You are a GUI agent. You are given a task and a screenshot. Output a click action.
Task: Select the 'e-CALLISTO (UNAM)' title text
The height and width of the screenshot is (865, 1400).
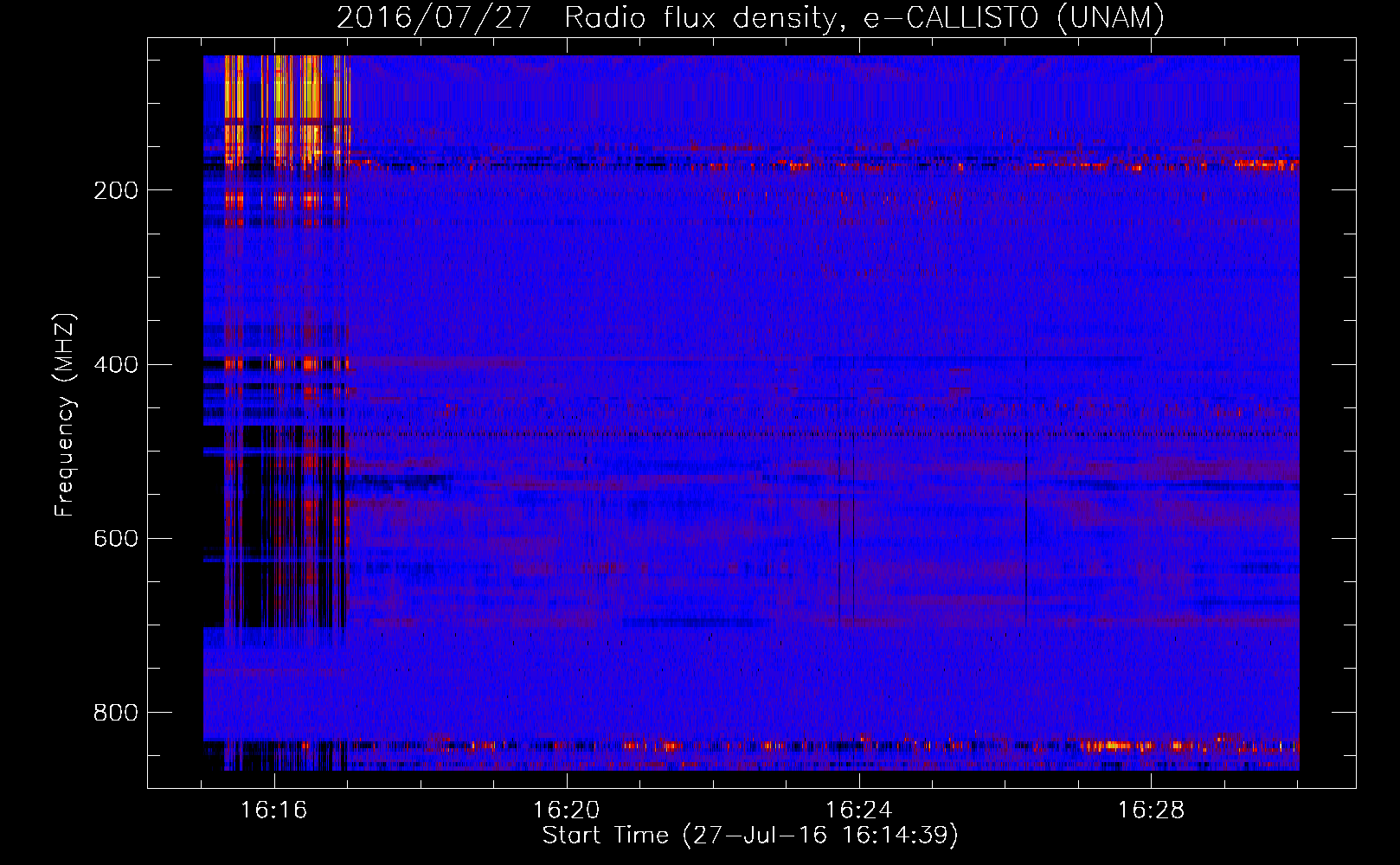[1014, 17]
